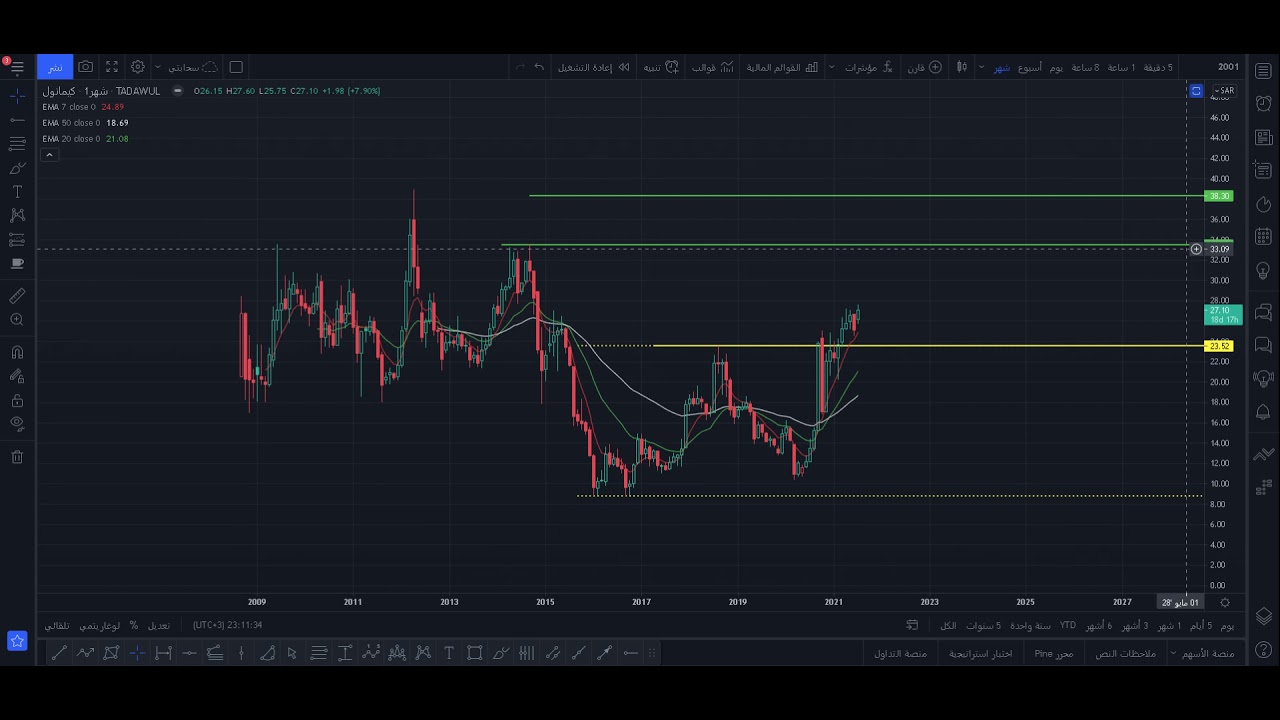The height and width of the screenshot is (720, 1280).
Task: Select the 5 دقيقة interval
Action: click(x=1158, y=67)
